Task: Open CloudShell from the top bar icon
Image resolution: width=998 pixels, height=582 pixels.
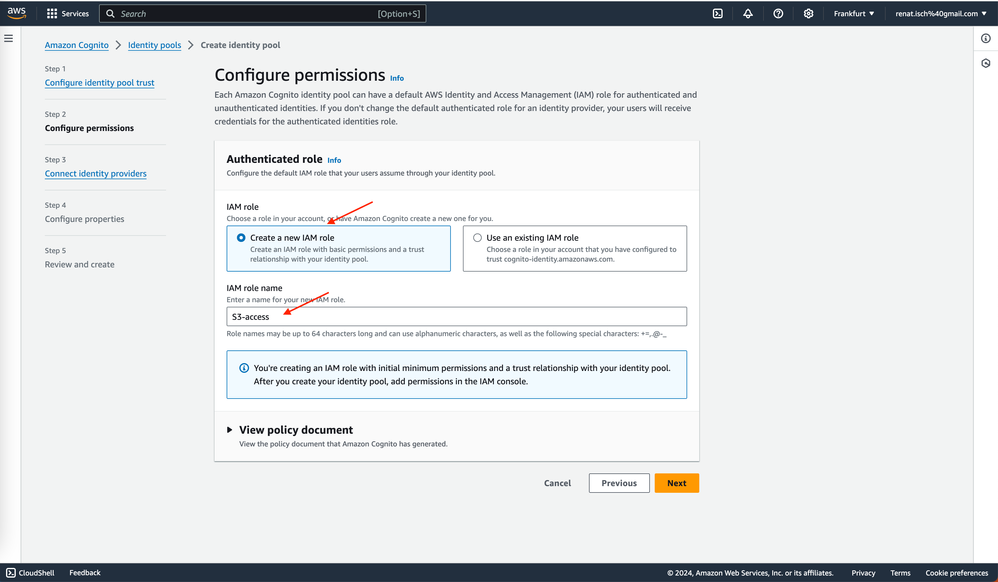Action: click(x=717, y=13)
